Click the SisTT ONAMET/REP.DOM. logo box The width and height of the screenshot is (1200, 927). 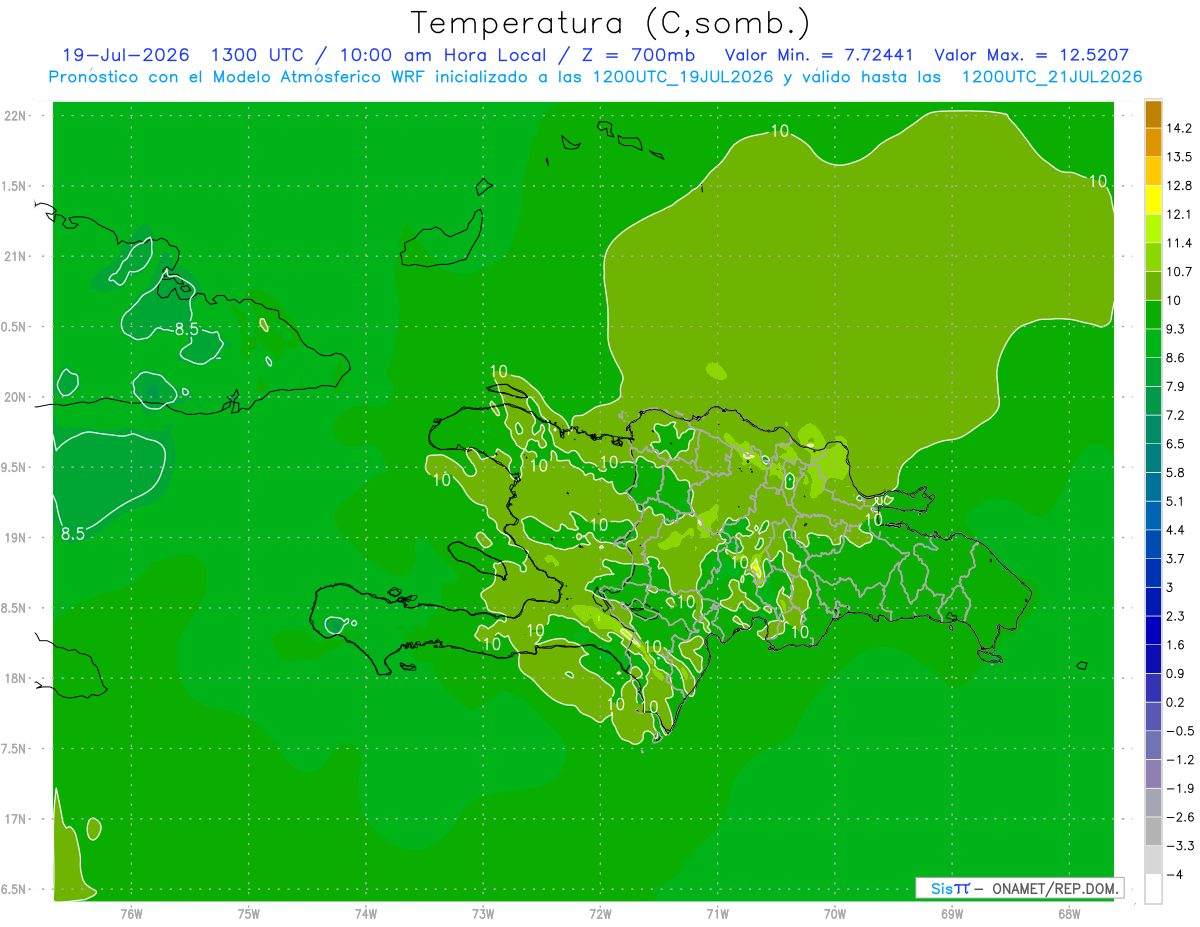pos(1019,888)
